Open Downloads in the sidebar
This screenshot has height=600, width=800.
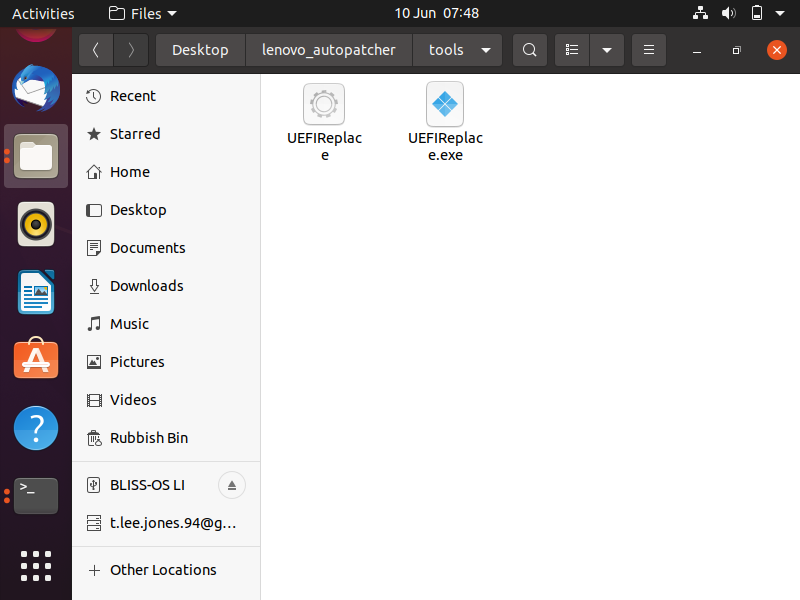tap(166, 286)
